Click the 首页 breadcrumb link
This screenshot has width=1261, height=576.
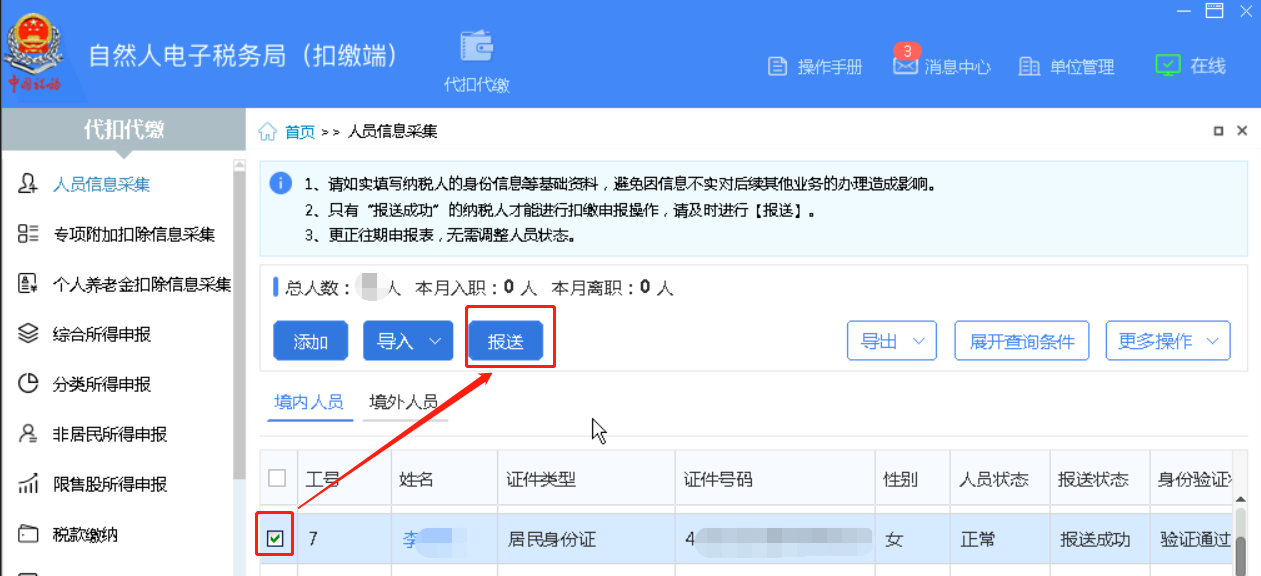tap(300, 132)
